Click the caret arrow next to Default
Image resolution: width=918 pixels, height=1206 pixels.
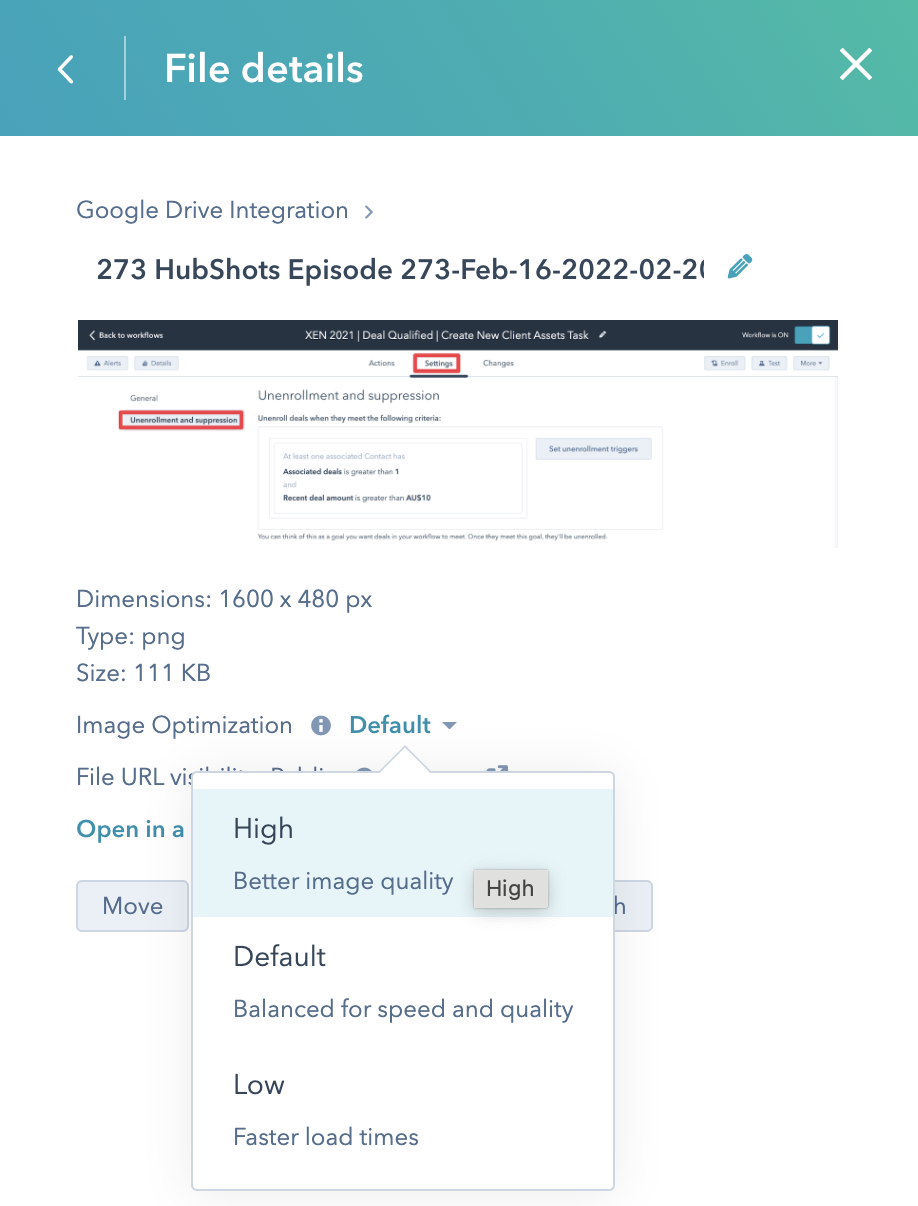pos(449,726)
